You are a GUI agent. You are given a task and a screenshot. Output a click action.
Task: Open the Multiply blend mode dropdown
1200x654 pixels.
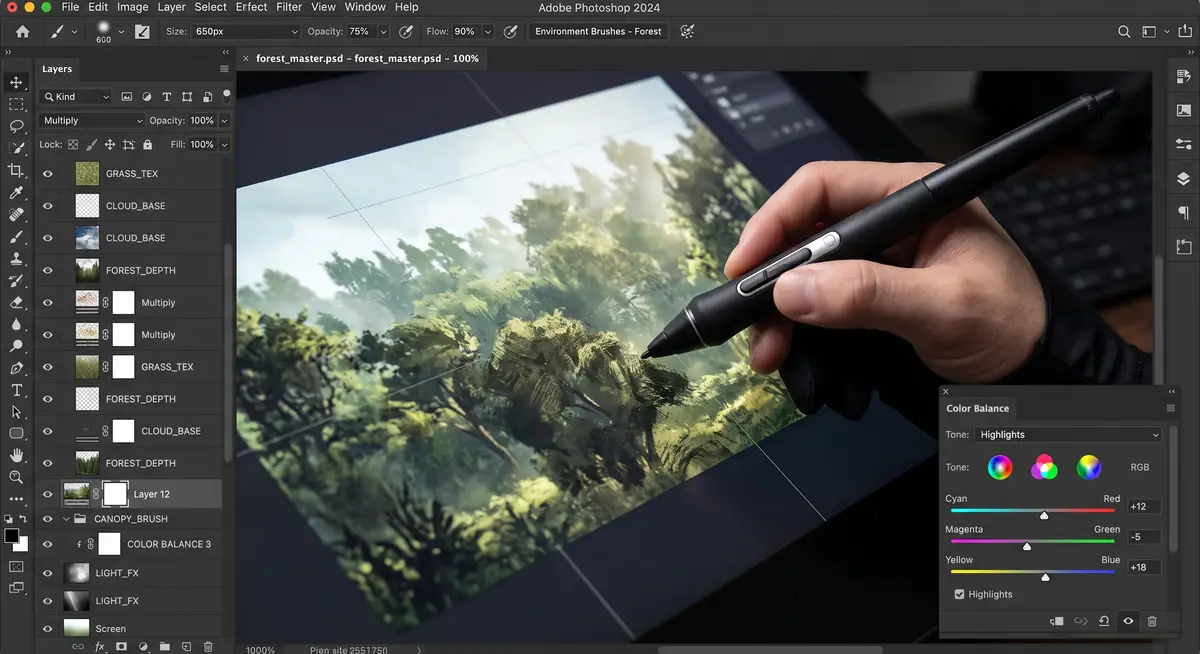92,120
